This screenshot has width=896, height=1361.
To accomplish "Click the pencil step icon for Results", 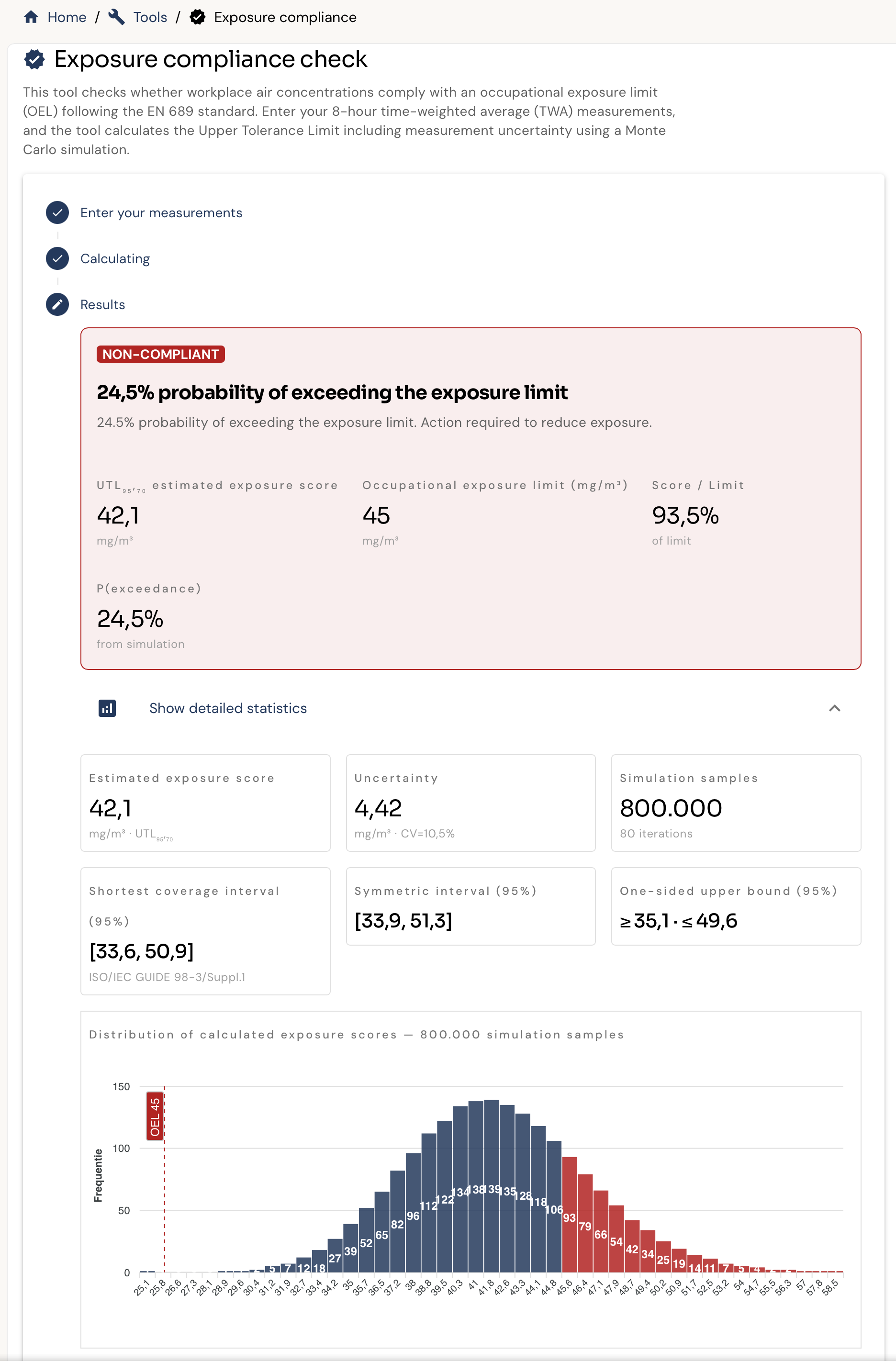I will pos(57,304).
